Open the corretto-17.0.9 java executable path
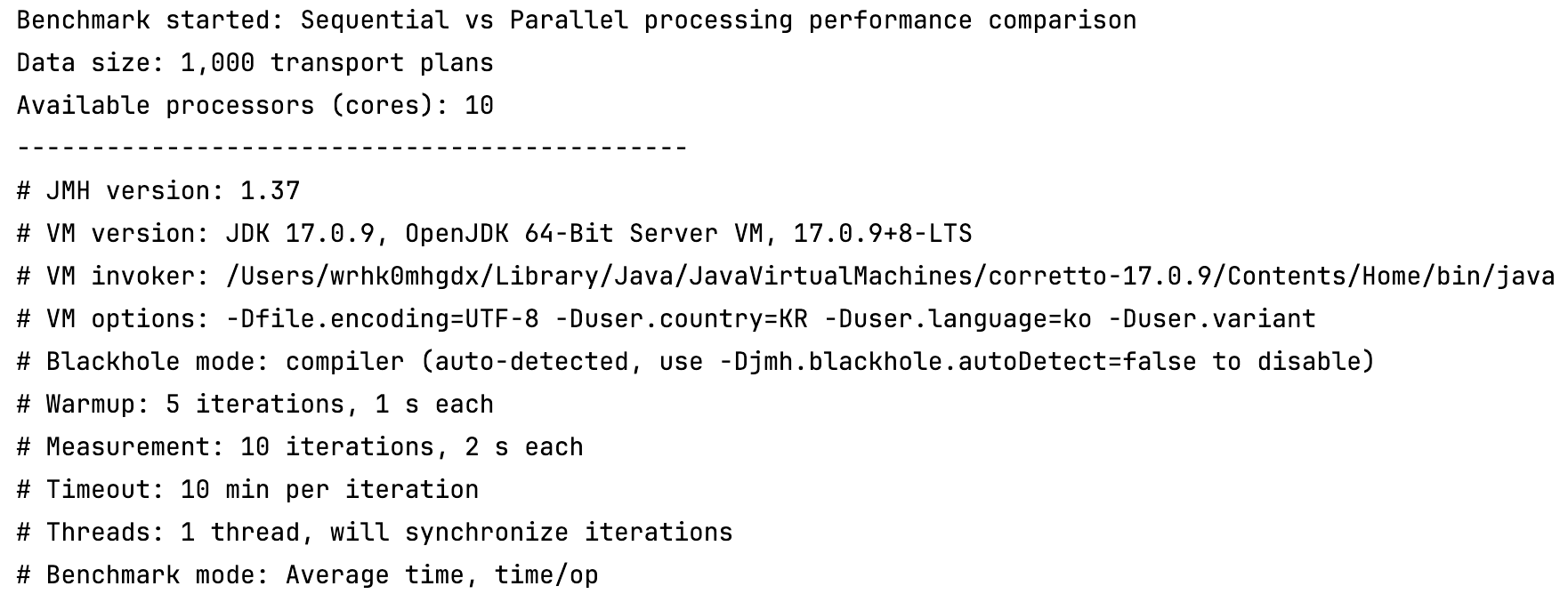 coord(890,277)
